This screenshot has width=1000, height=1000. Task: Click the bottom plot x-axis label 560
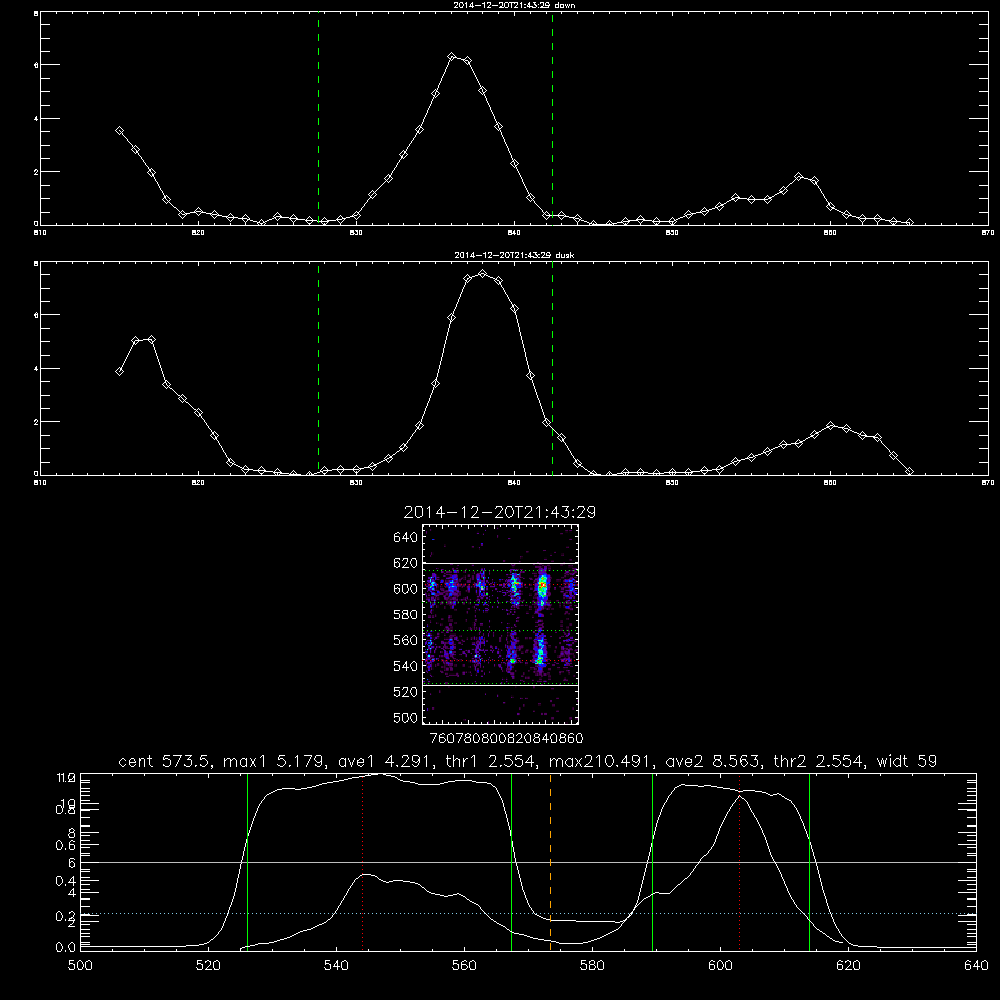point(464,966)
